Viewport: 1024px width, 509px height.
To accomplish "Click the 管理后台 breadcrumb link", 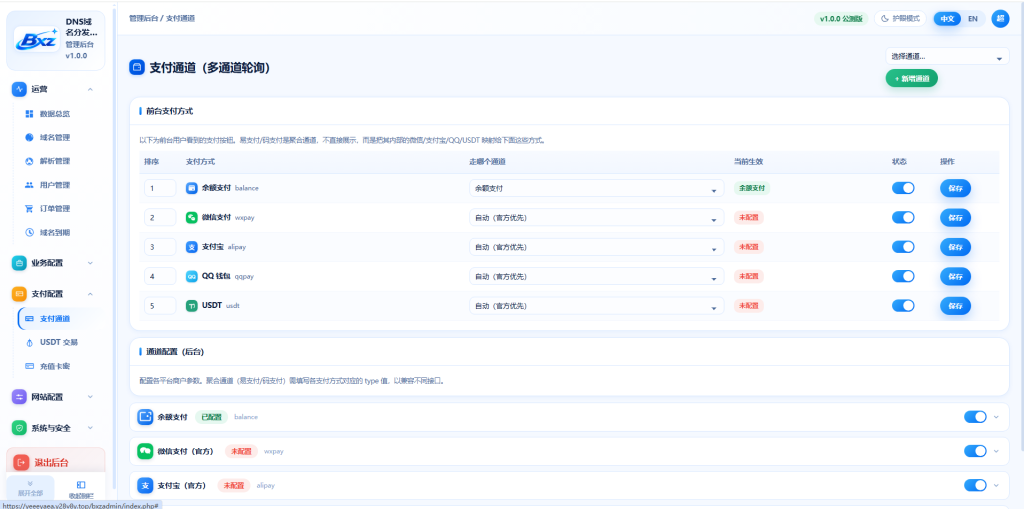I will click(143, 18).
